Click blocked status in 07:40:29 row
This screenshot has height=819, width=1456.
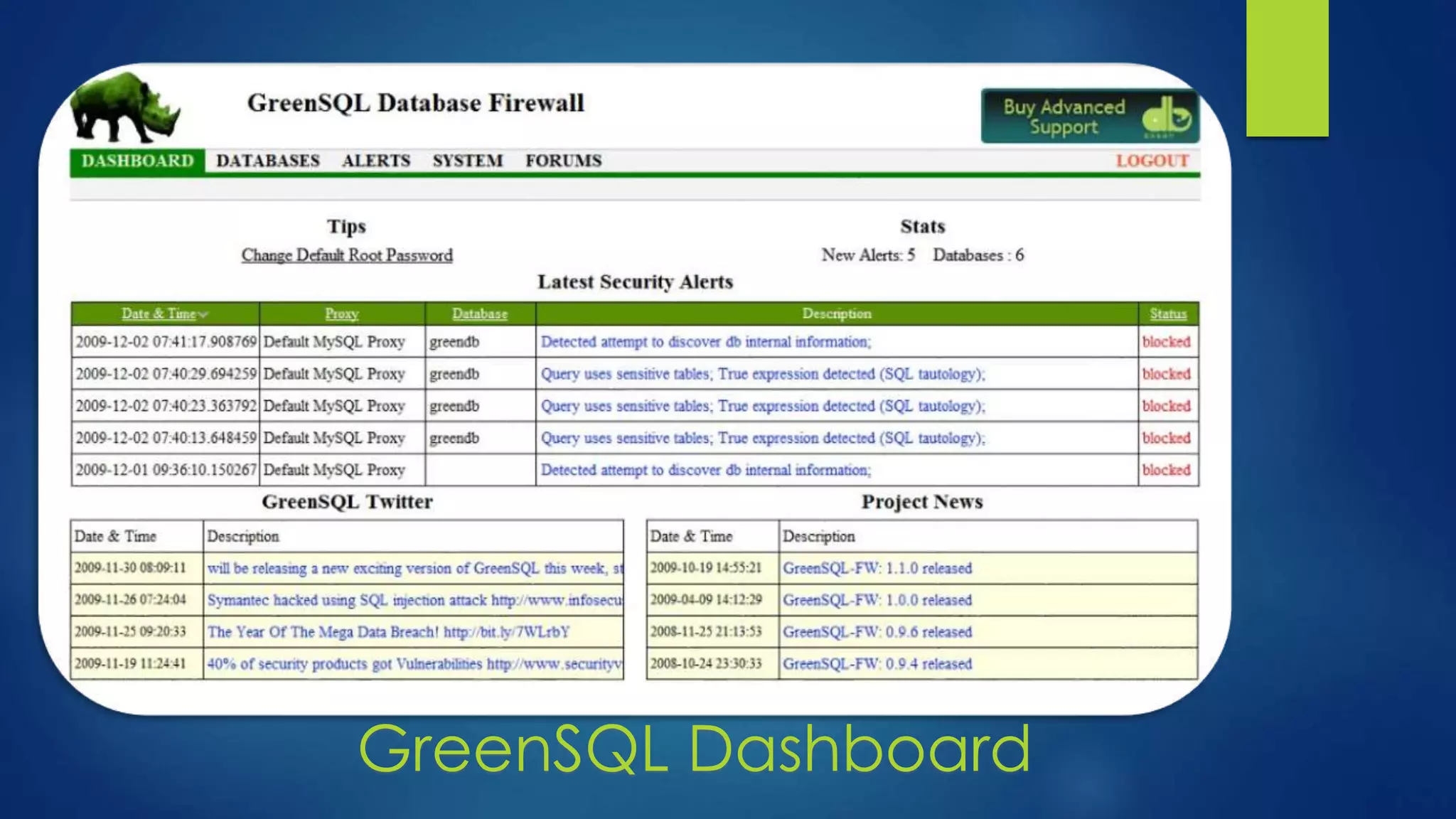click(x=1167, y=374)
